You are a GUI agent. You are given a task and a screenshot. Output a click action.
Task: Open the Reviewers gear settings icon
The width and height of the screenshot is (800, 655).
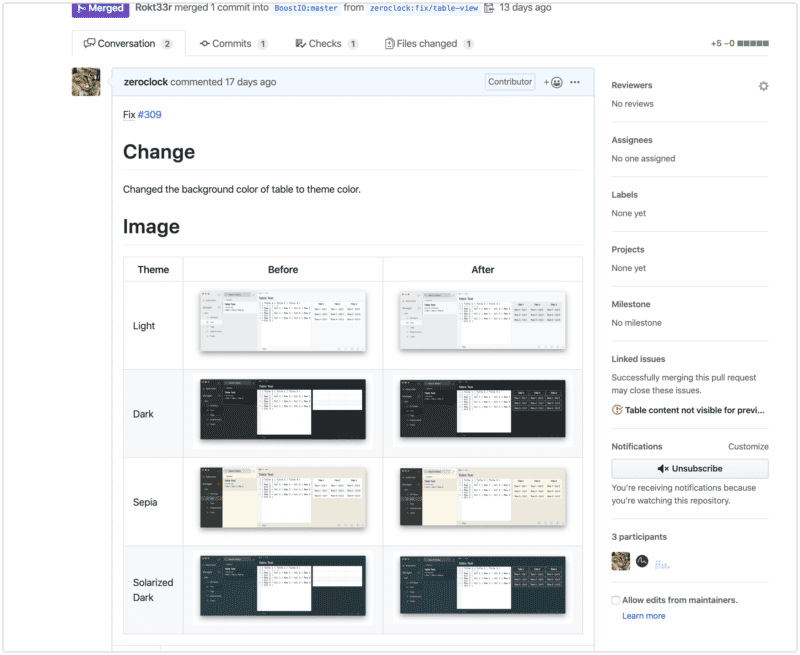pos(763,86)
